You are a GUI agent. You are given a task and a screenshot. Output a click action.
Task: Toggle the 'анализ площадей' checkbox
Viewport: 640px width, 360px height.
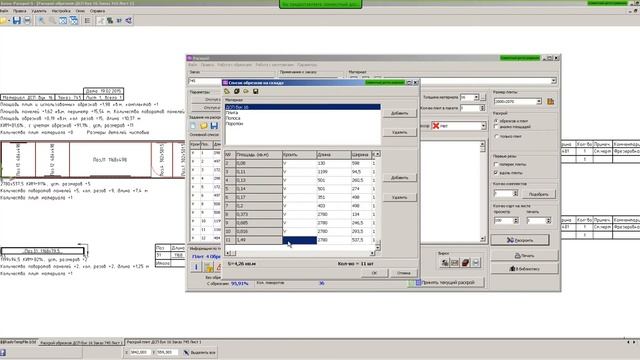point(496,127)
